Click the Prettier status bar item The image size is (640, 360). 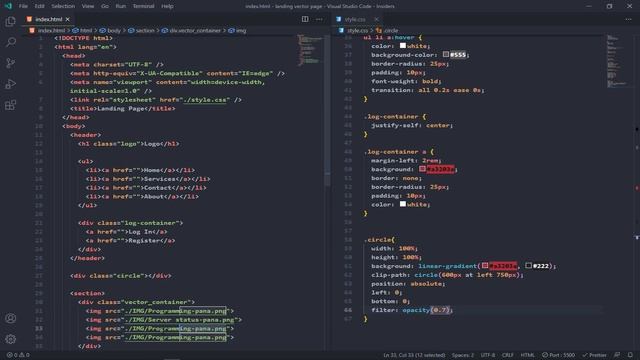(x=595, y=355)
